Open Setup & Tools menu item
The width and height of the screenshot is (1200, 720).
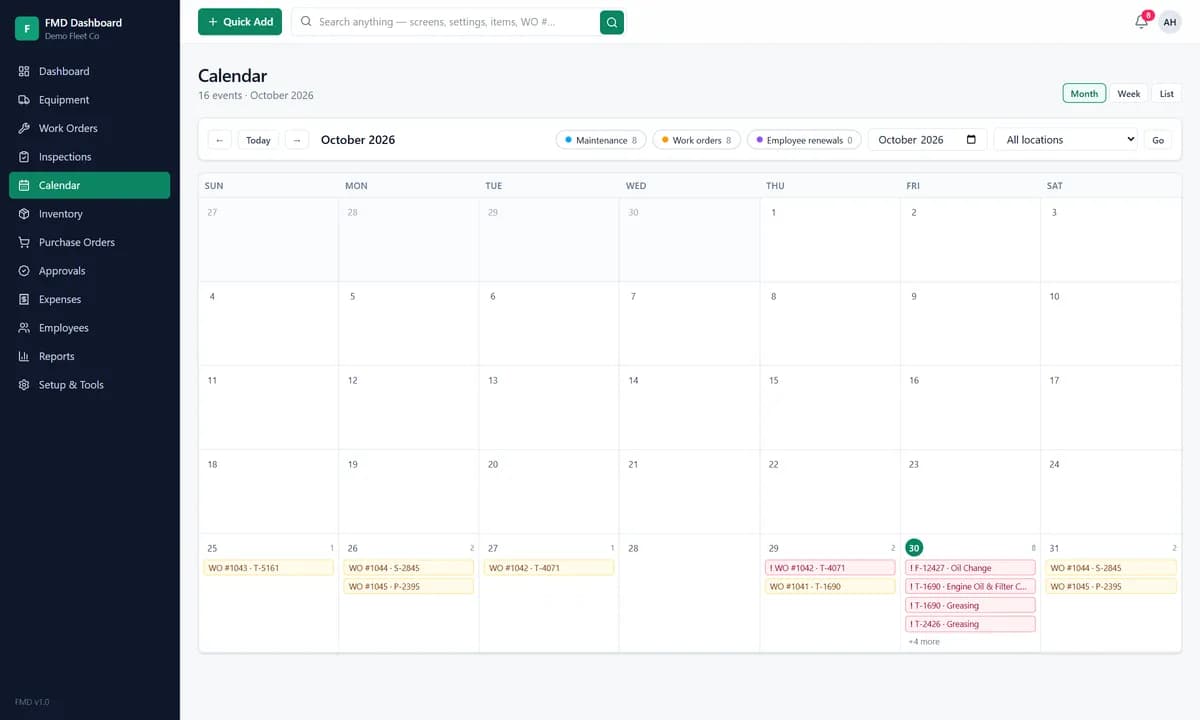90,385
